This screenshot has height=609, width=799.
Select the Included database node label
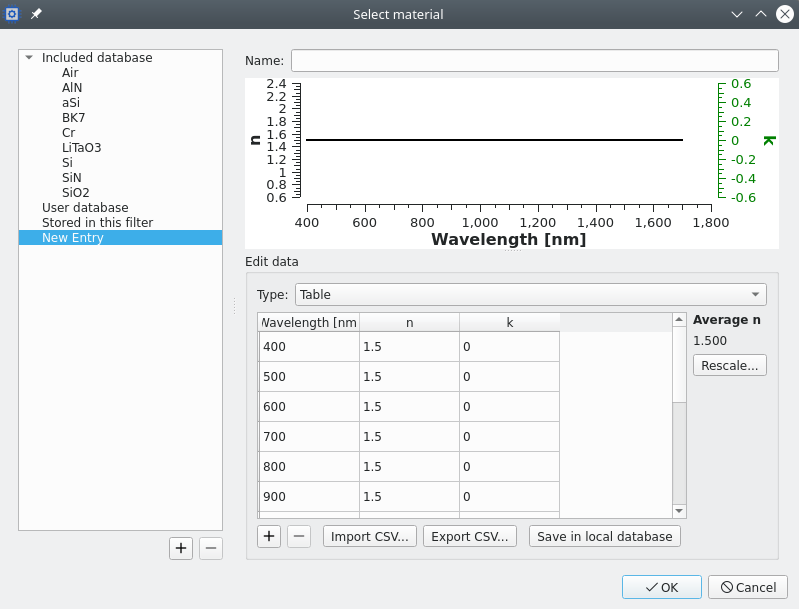pyautogui.click(x=97, y=58)
